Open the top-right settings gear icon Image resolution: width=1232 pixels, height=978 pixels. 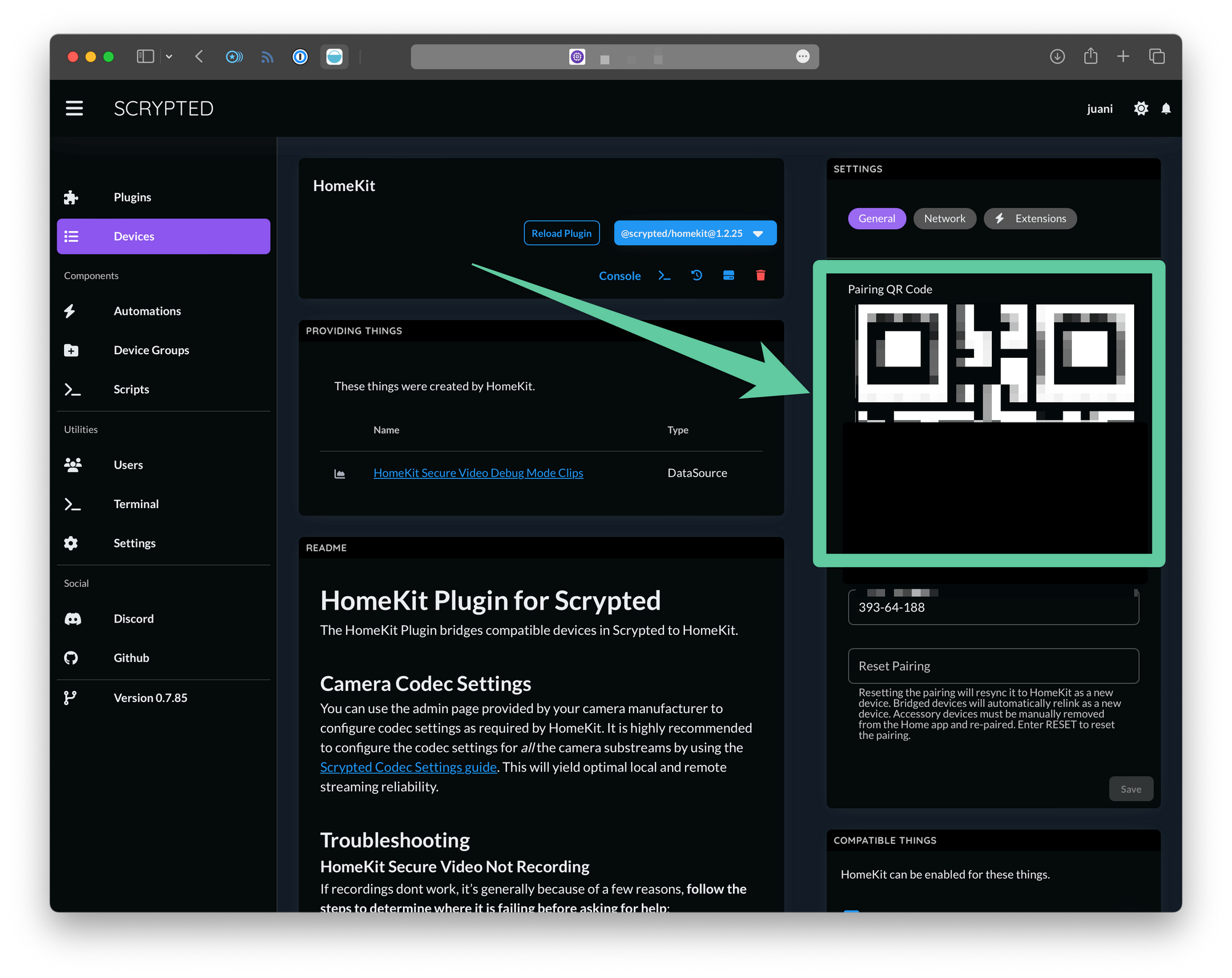pyautogui.click(x=1141, y=108)
